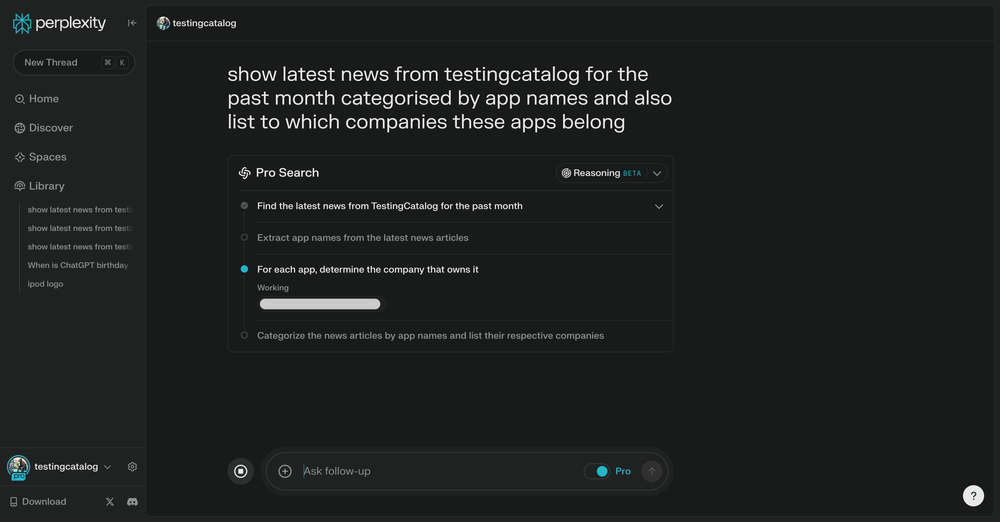Collapse the sidebar with arrow icon
This screenshot has width=1000, height=522.
pos(132,23)
